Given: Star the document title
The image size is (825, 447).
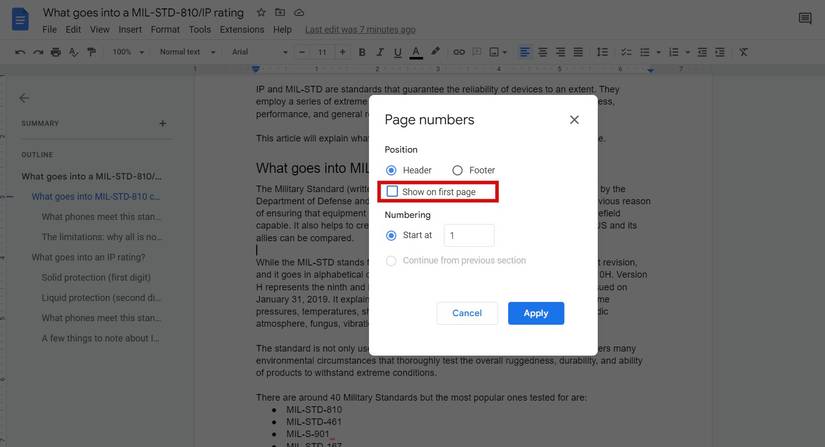Looking at the screenshot, I should coord(261,13).
